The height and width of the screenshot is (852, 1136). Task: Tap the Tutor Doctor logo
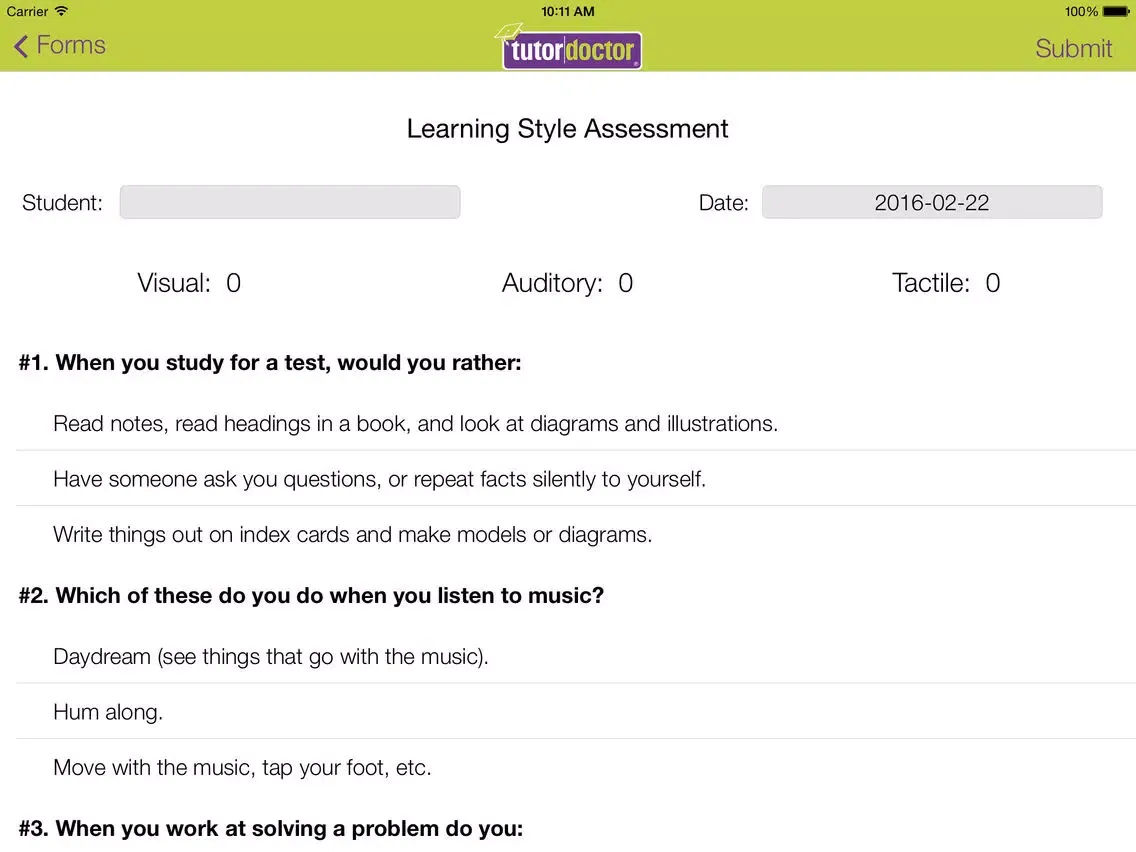[x=569, y=47]
